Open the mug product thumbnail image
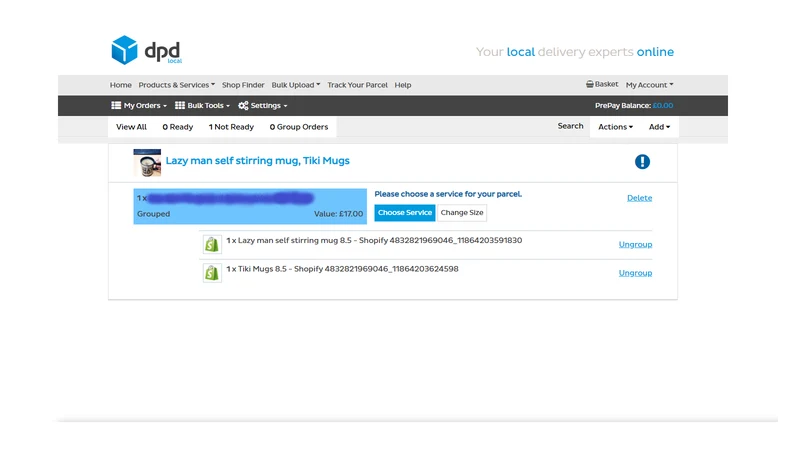 pyautogui.click(x=147, y=163)
